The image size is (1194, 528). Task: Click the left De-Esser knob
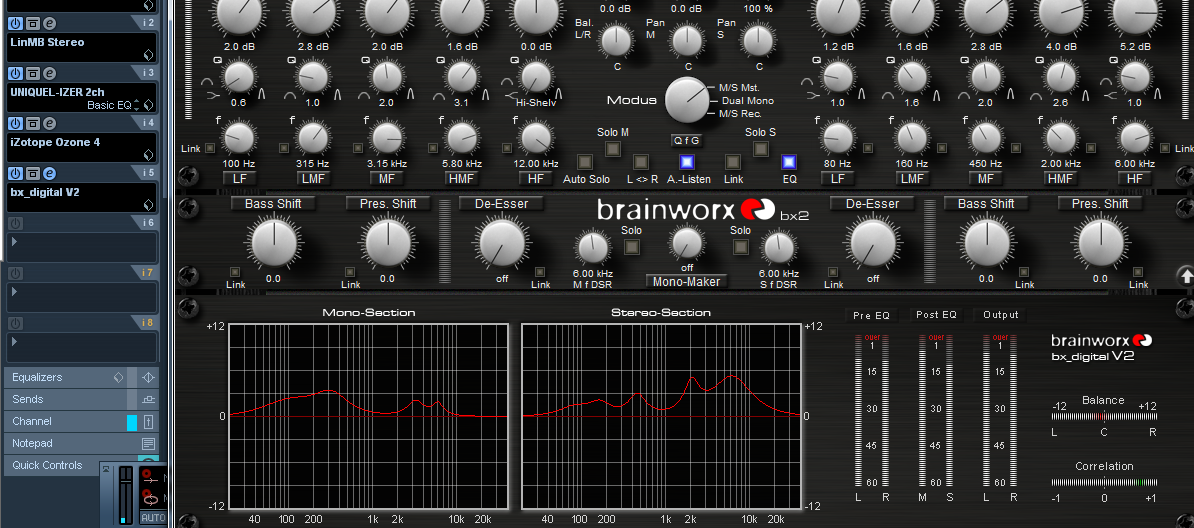click(x=503, y=243)
